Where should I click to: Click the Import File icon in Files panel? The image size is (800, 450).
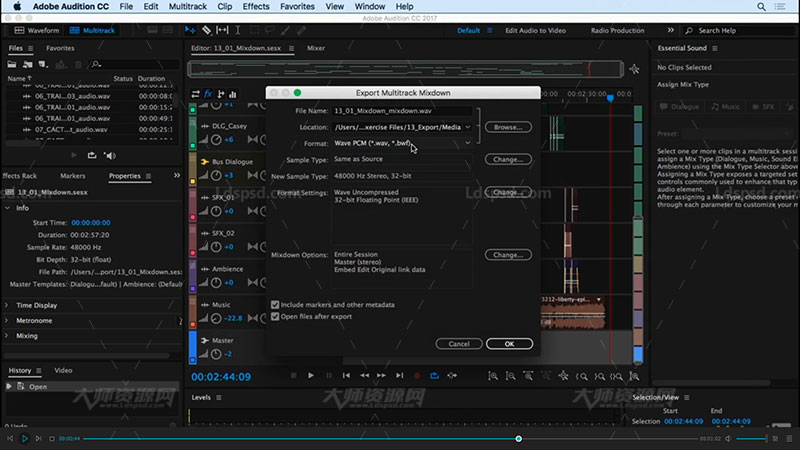[28, 64]
